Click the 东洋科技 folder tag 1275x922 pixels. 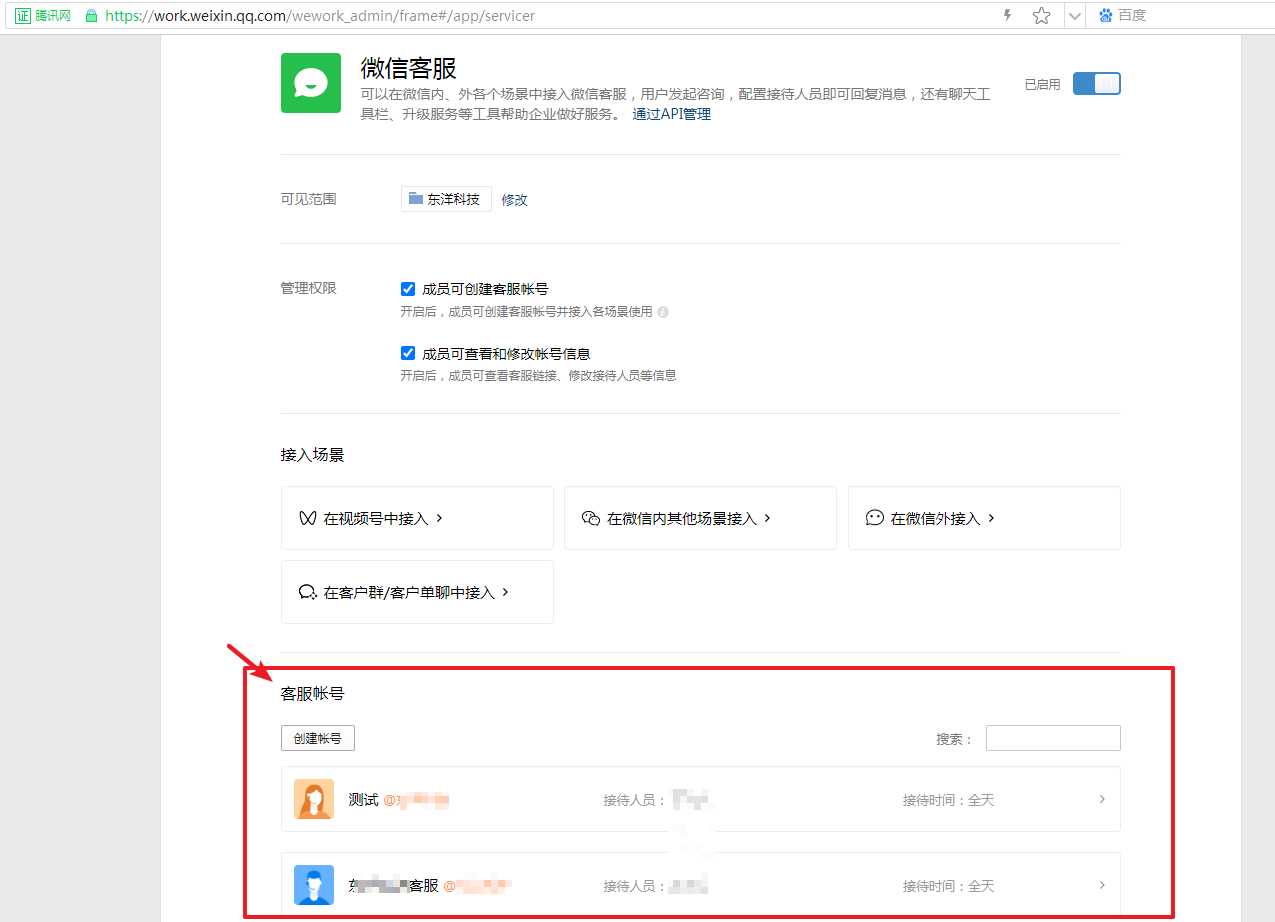coord(446,199)
